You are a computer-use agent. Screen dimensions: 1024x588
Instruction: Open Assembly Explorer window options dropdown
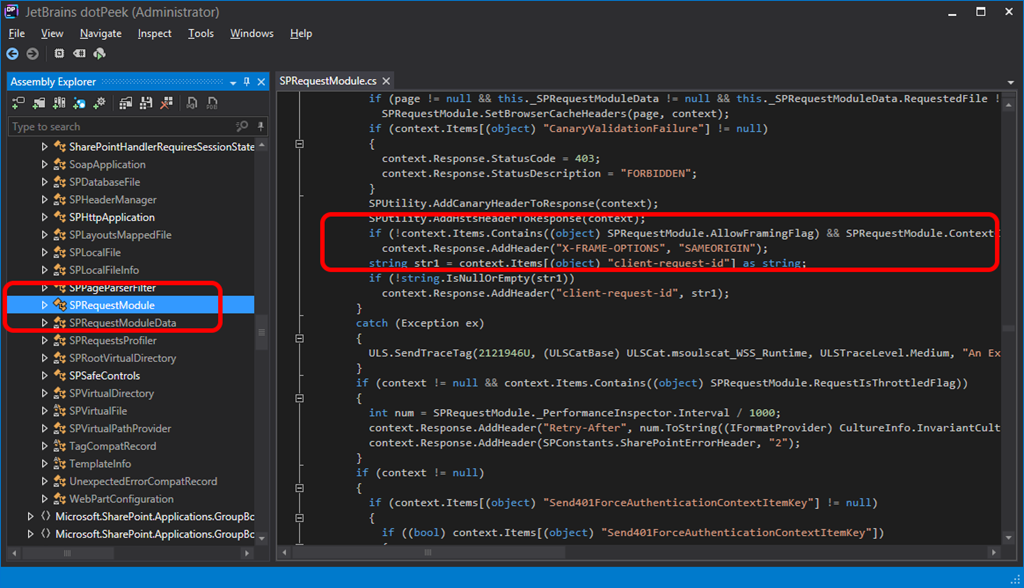[x=233, y=82]
